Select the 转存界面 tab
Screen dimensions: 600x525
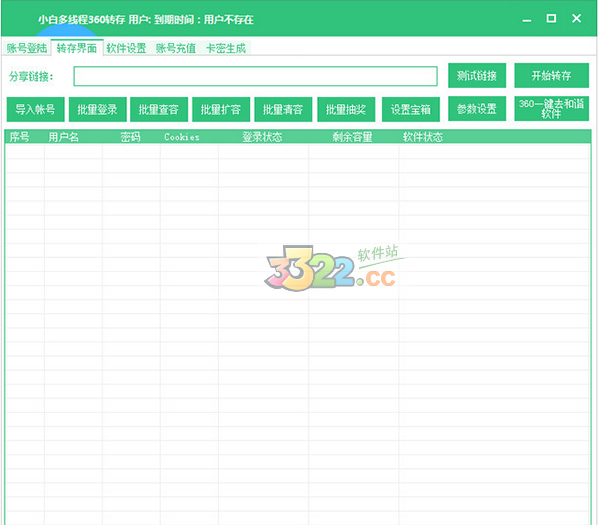(77, 48)
